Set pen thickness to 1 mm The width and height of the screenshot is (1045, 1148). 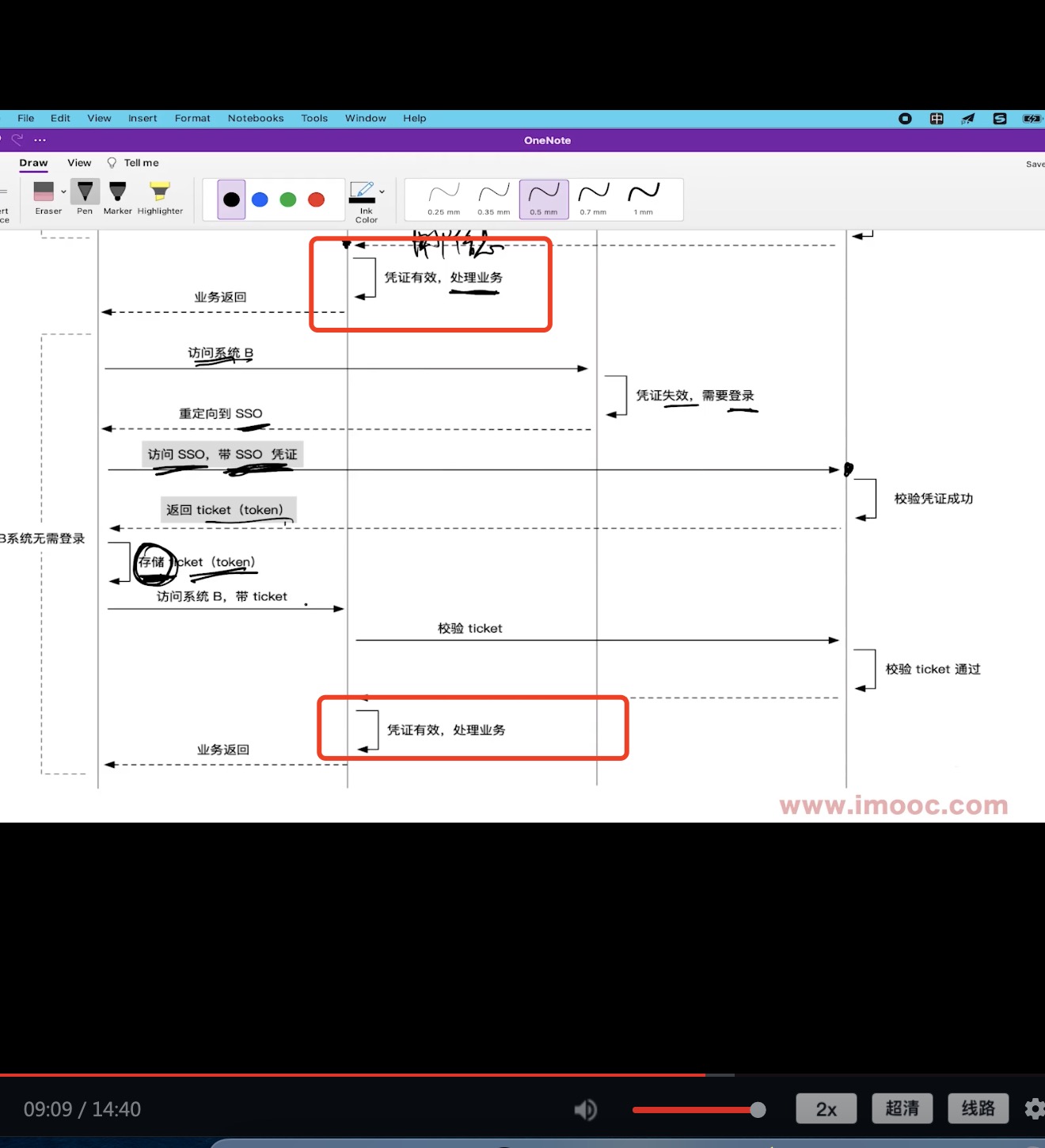pyautogui.click(x=644, y=200)
